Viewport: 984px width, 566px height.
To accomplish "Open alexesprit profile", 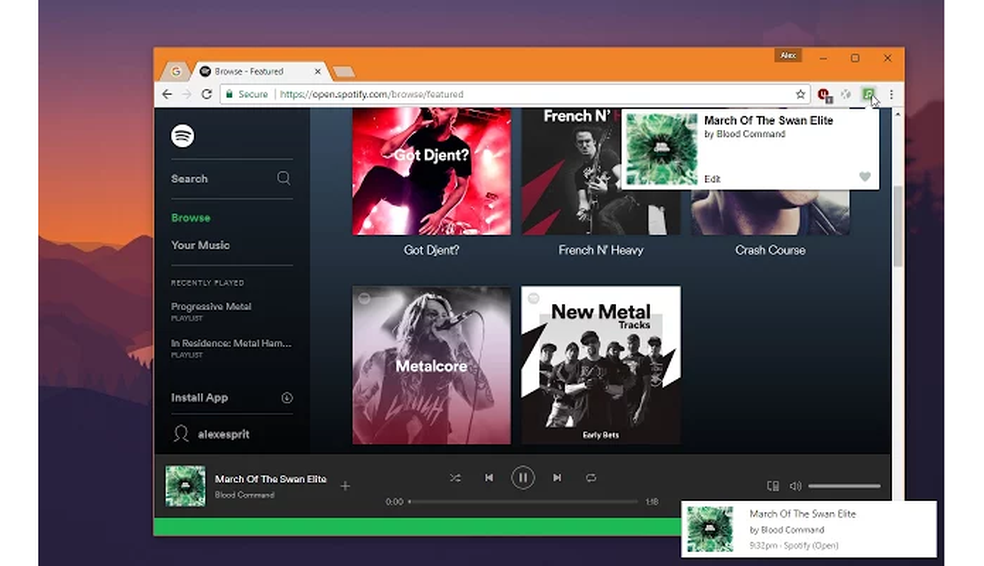I will coord(223,434).
